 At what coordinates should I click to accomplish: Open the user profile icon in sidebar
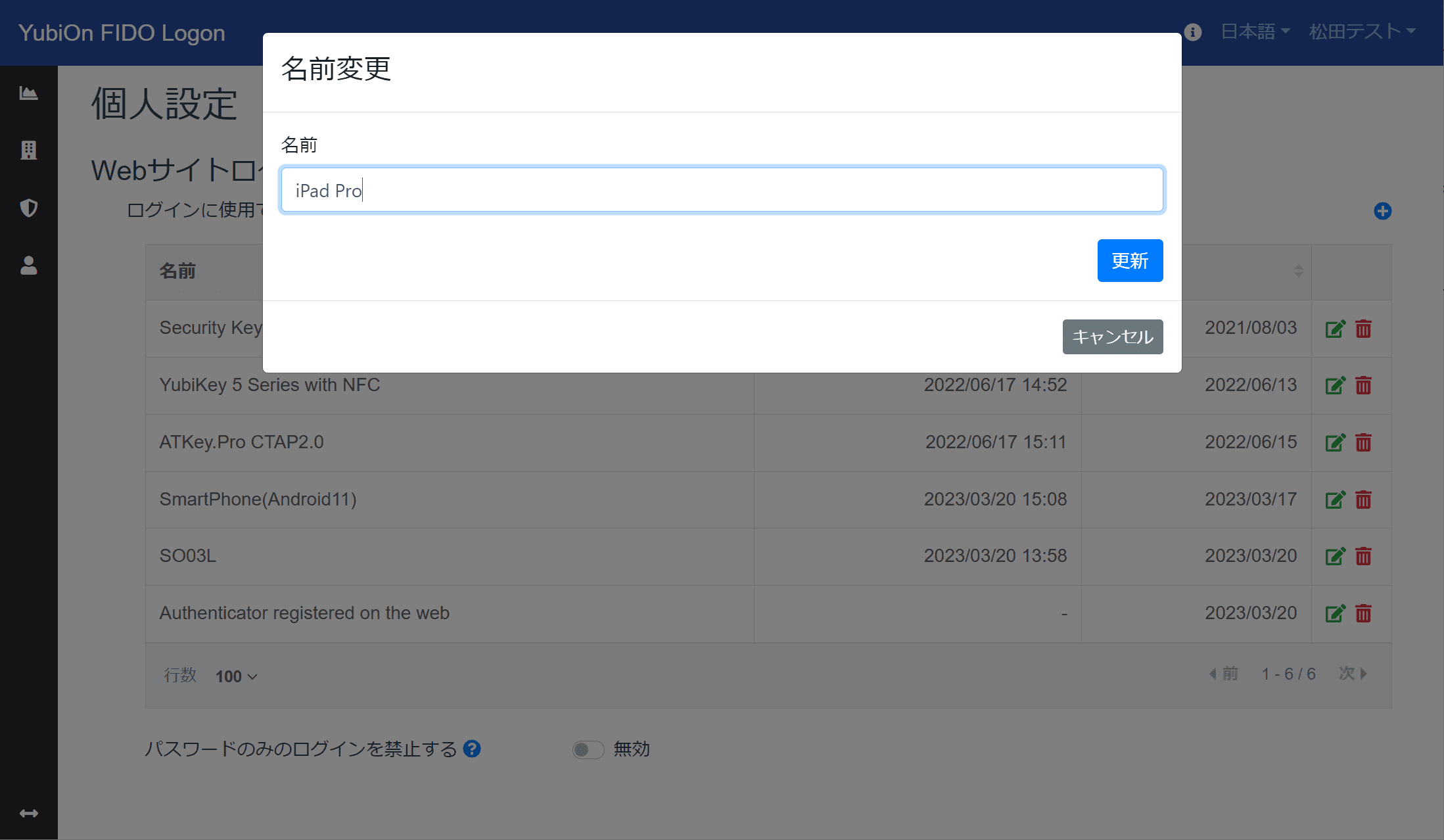[x=28, y=266]
